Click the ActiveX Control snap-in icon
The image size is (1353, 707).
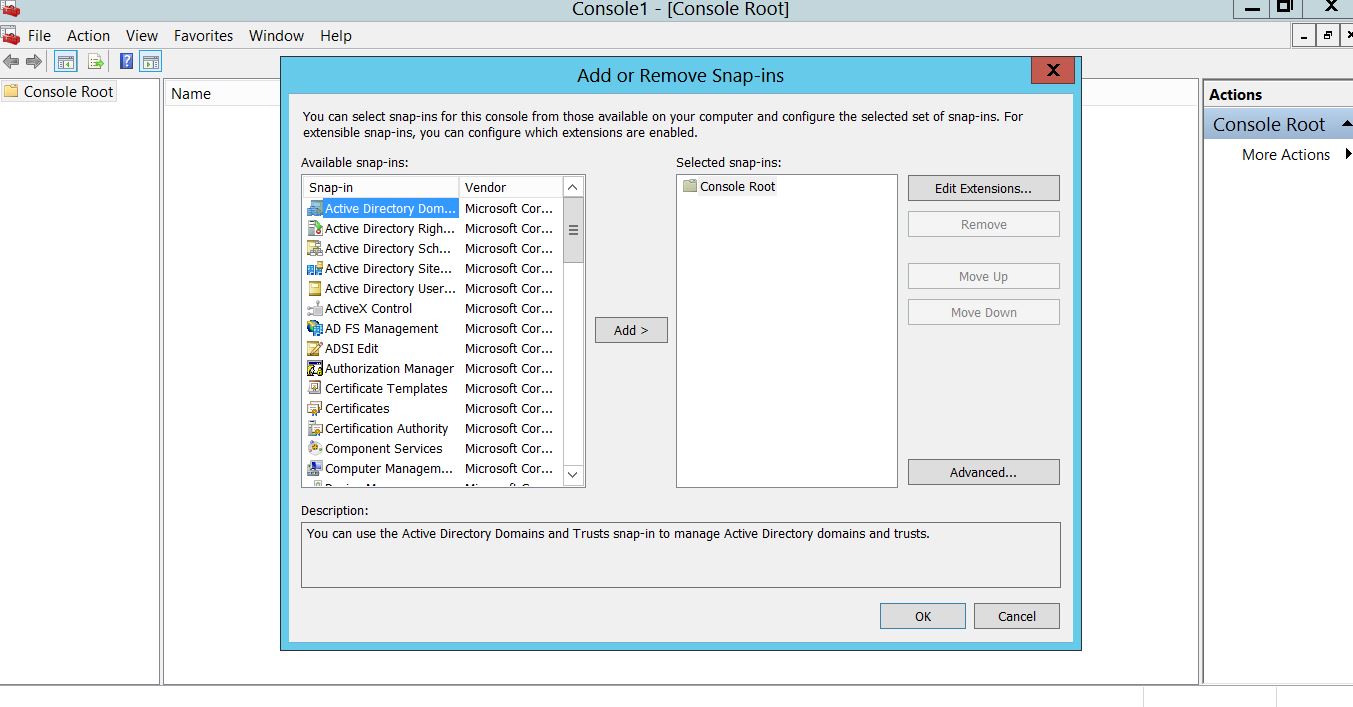(315, 308)
